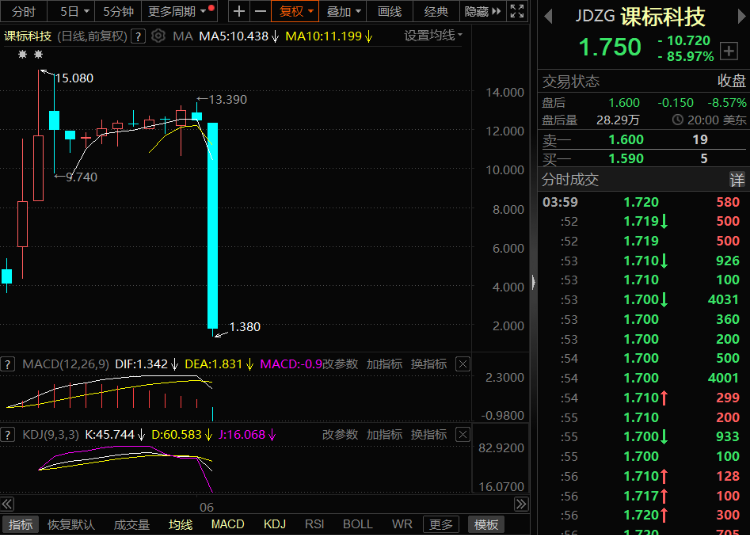
Task: Click 恢复默认 in bottom bar
Action: pyautogui.click(x=71, y=524)
